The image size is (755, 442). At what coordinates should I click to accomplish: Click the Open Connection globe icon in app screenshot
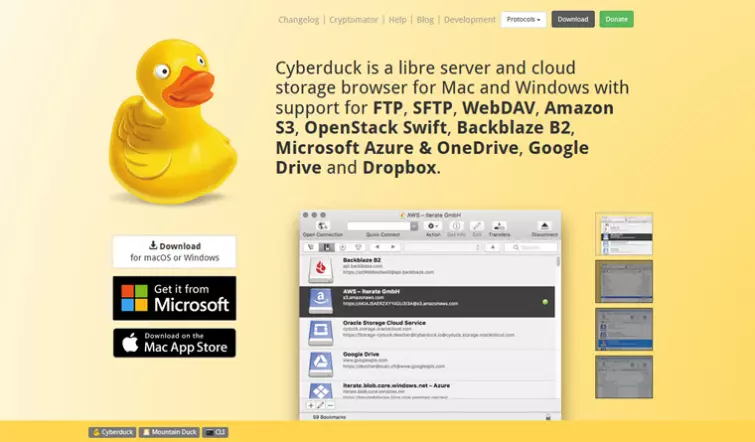click(322, 226)
